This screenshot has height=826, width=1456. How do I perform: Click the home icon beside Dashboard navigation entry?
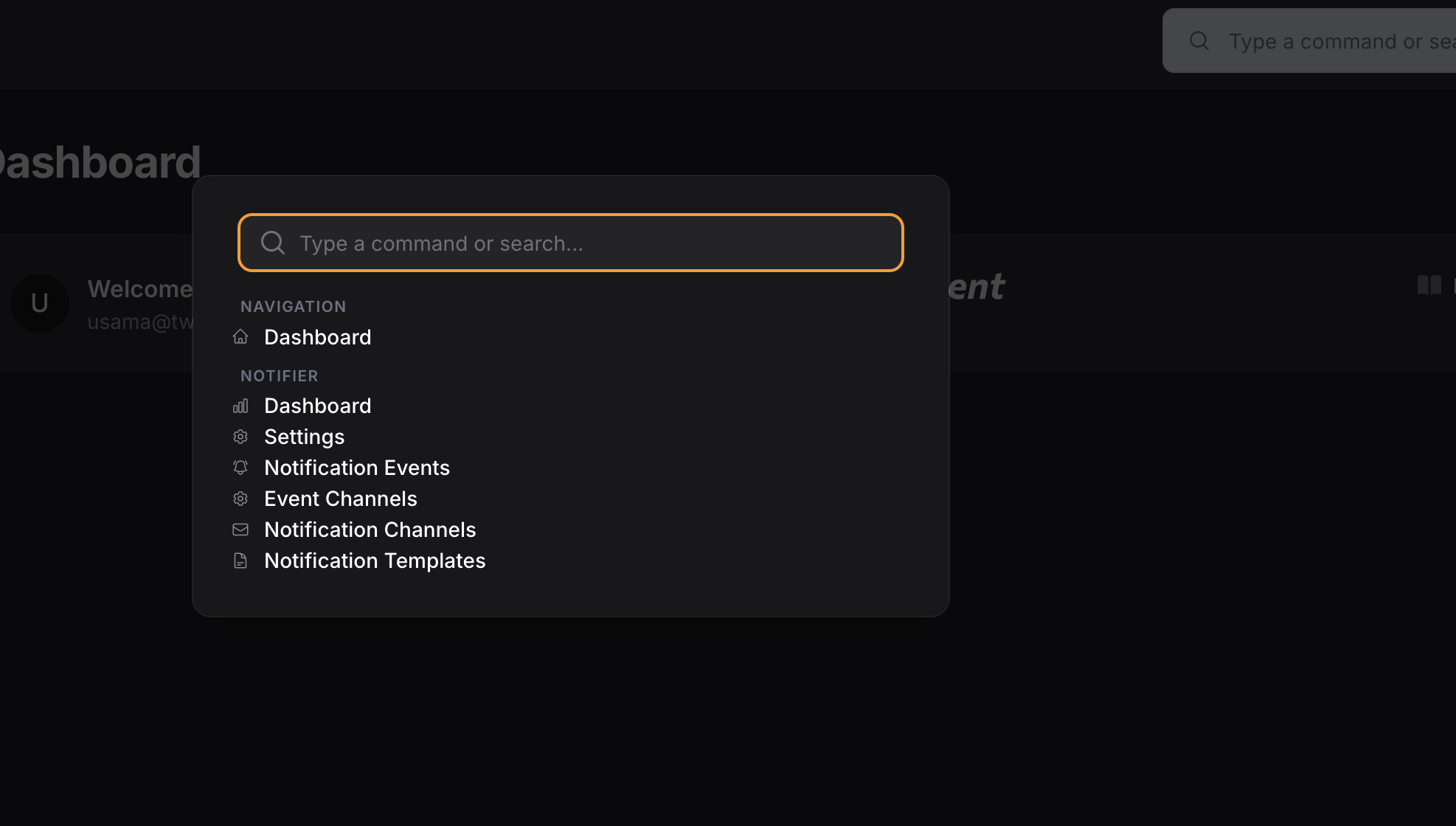240,336
